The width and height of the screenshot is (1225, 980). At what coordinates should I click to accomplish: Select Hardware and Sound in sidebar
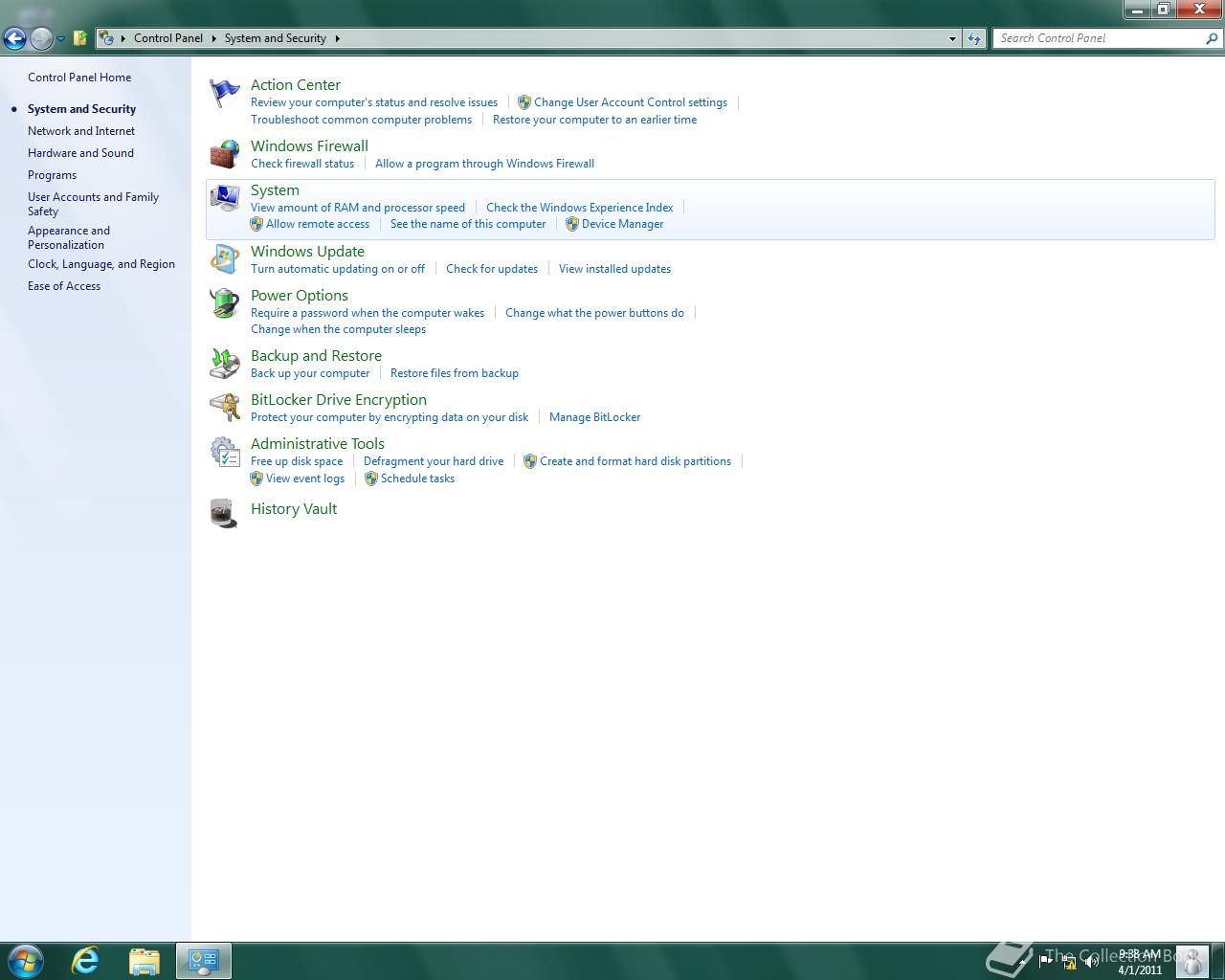80,153
